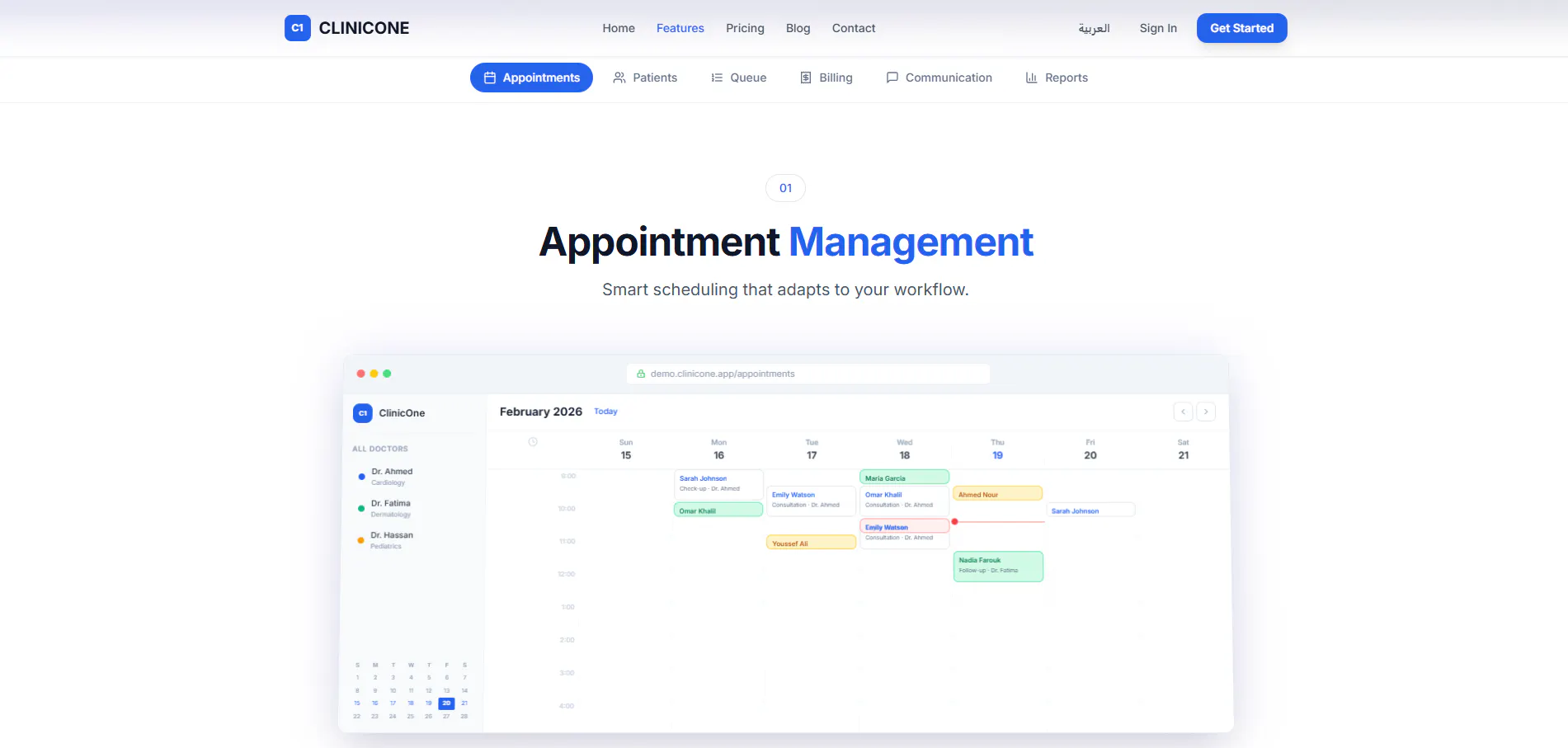The image size is (1568, 748).
Task: Select the Appointments feature tab
Action: [x=531, y=78]
